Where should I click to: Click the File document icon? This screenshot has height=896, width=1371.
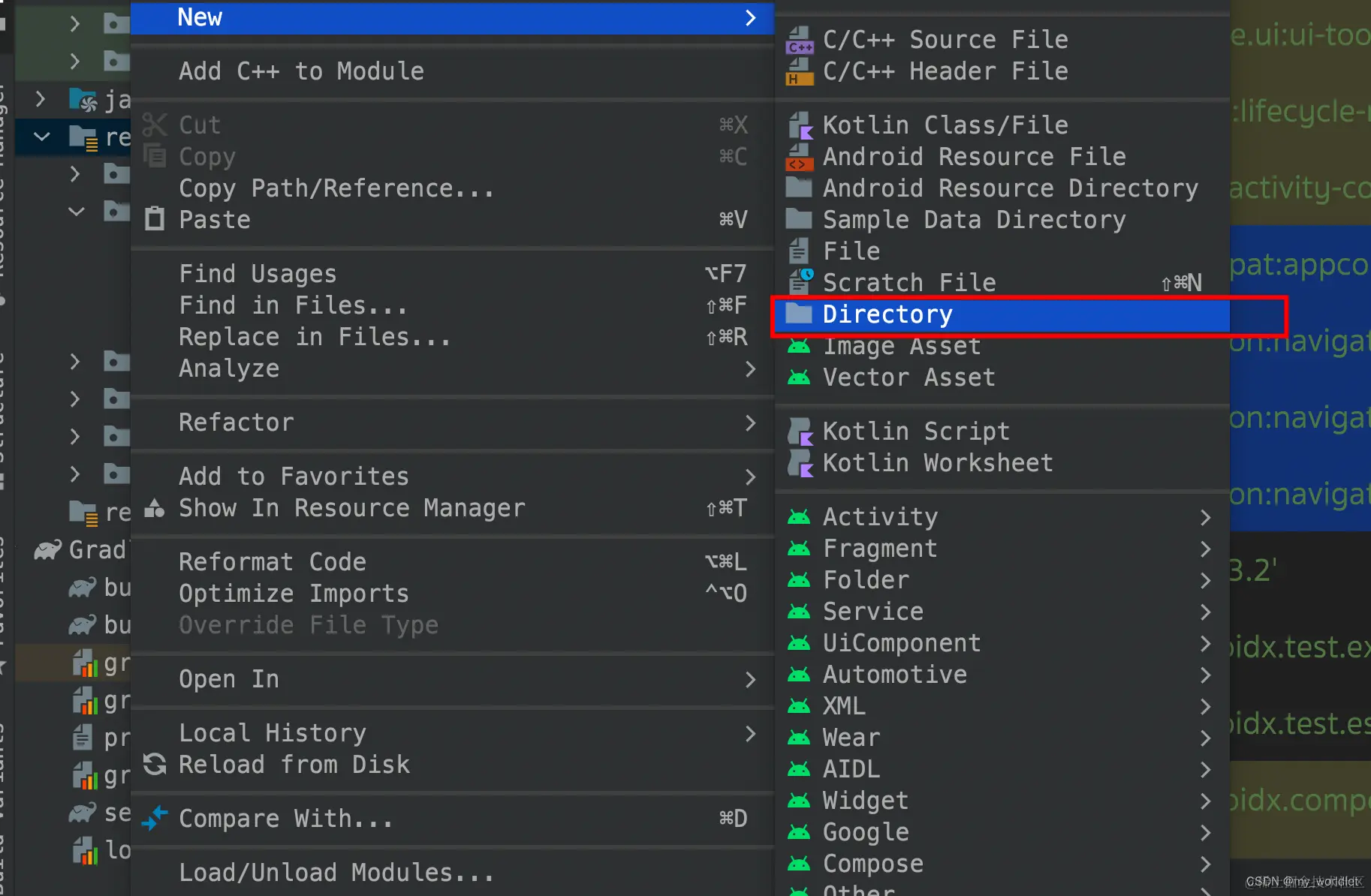(799, 251)
